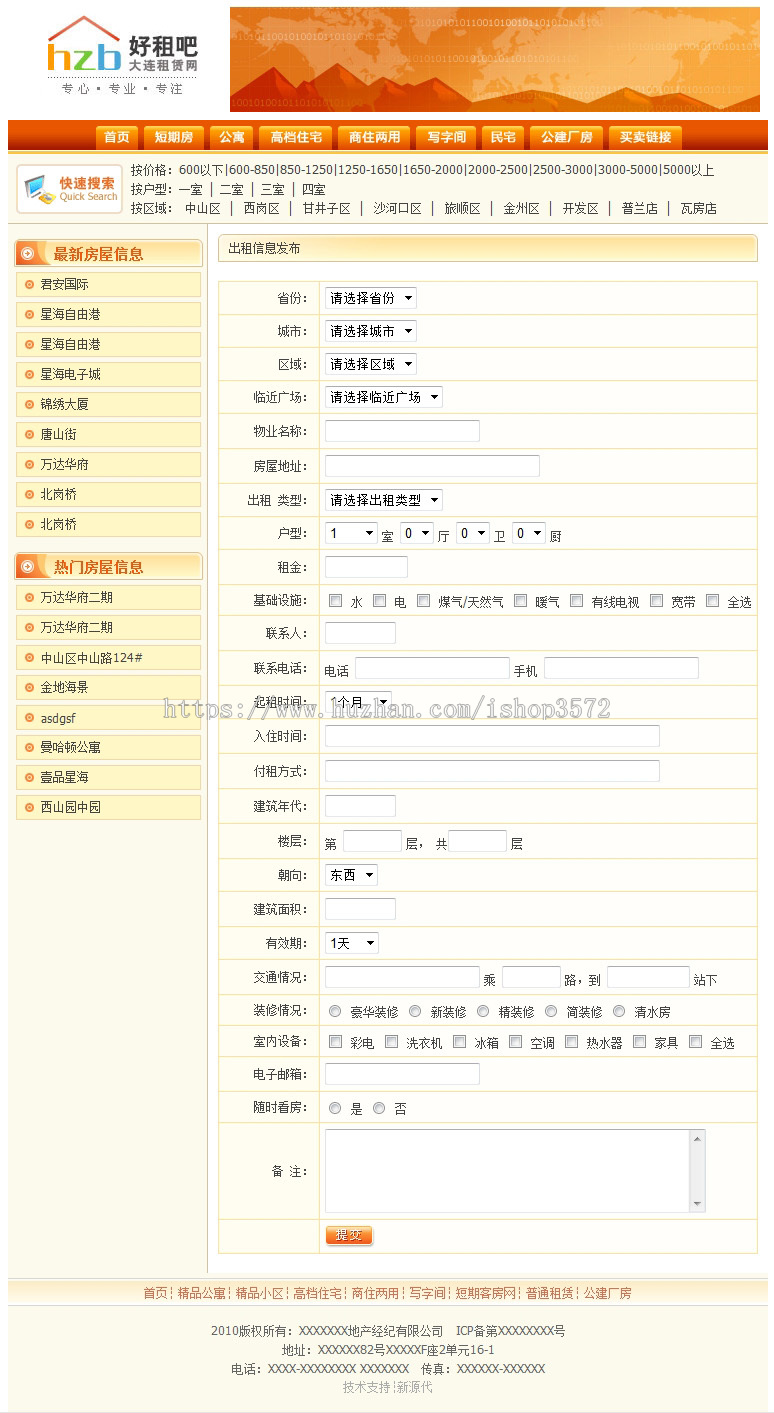Open the 民宅 nav tab
The height and width of the screenshot is (1413, 774).
pos(503,137)
